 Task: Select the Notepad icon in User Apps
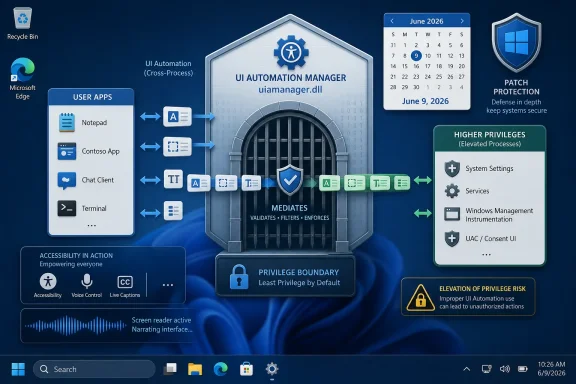tap(67, 122)
